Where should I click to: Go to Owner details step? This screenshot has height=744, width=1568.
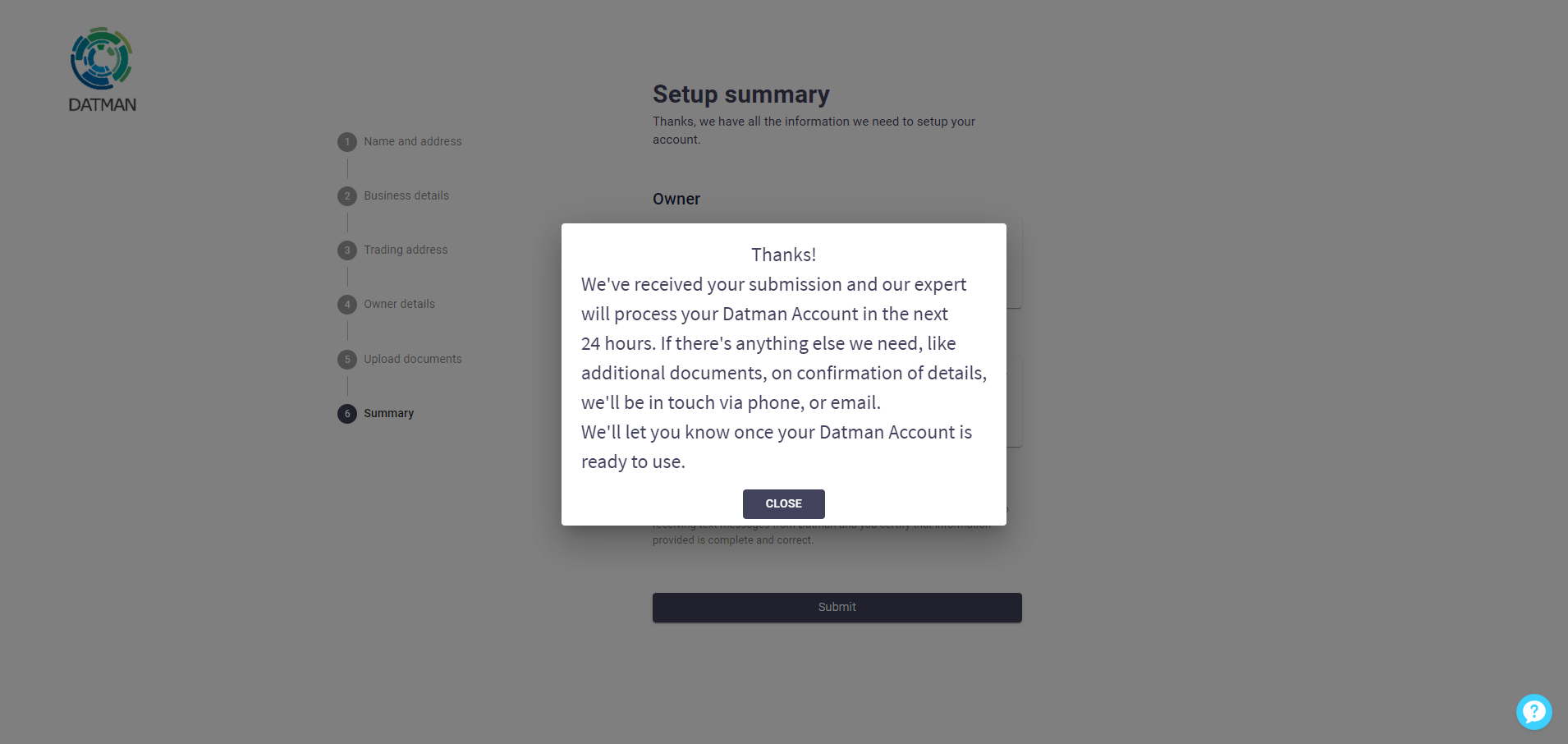400,304
